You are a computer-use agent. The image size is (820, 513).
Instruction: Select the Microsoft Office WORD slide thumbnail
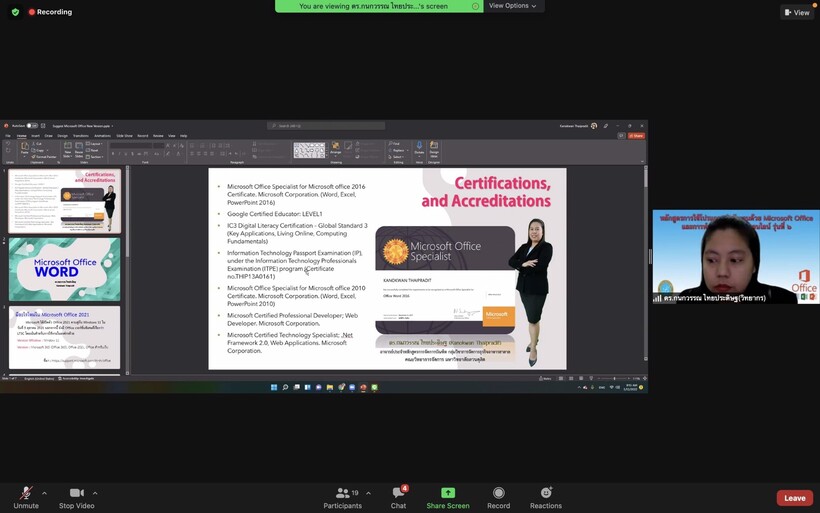64,269
